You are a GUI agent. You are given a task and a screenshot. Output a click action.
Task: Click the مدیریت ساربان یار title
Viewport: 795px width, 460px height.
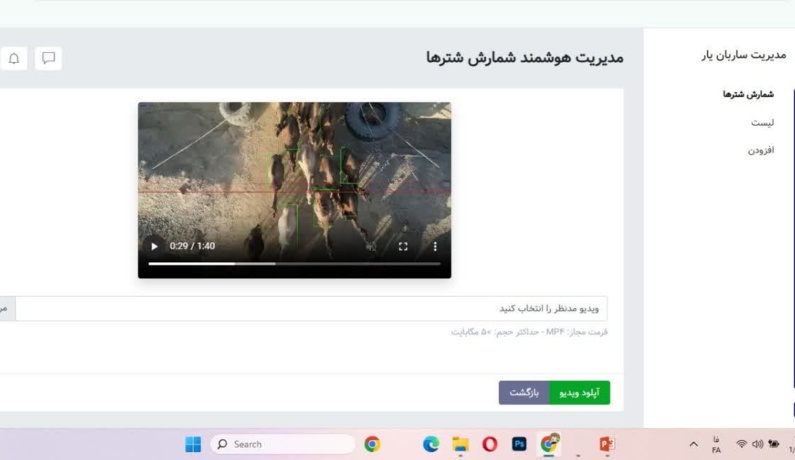pyautogui.click(x=743, y=55)
